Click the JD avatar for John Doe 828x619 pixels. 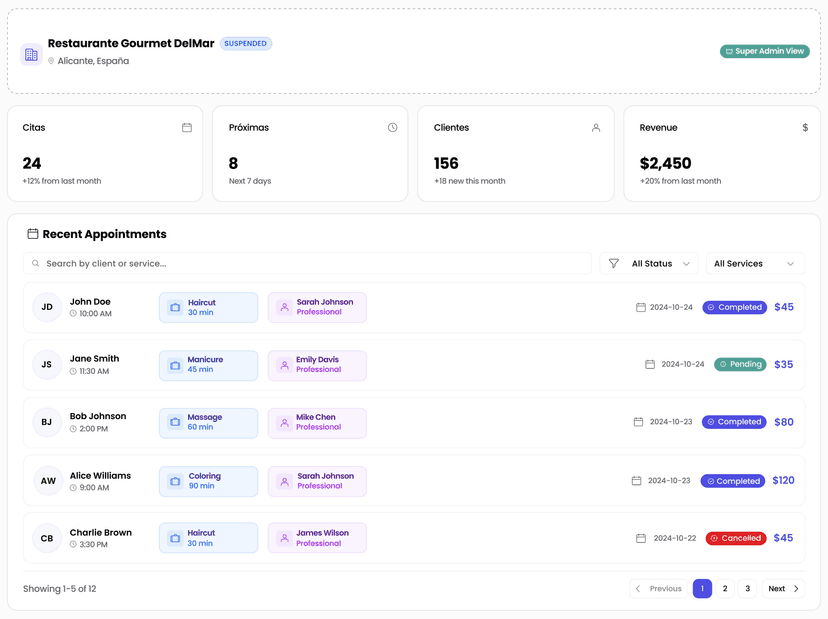pos(47,307)
